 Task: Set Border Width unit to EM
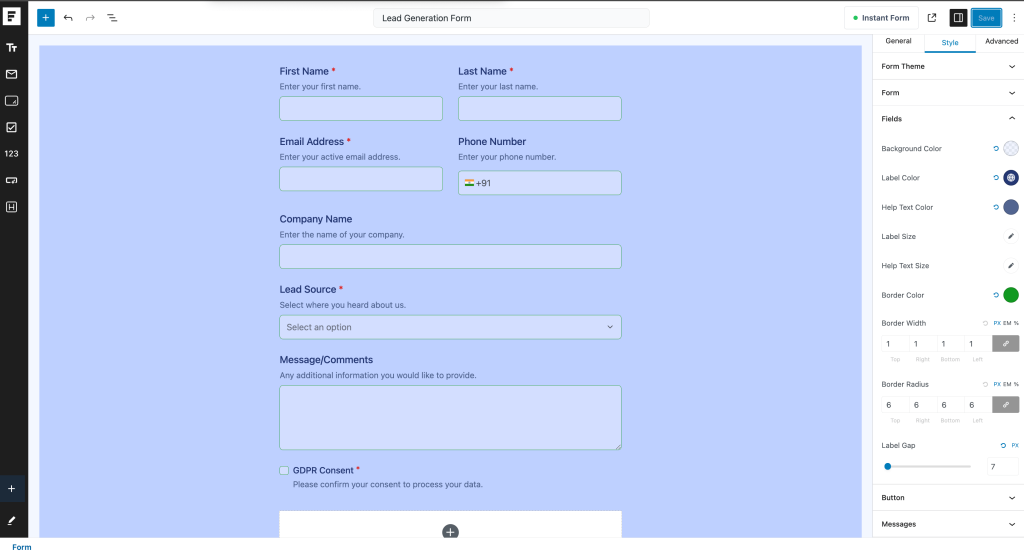pyautogui.click(x=1007, y=323)
